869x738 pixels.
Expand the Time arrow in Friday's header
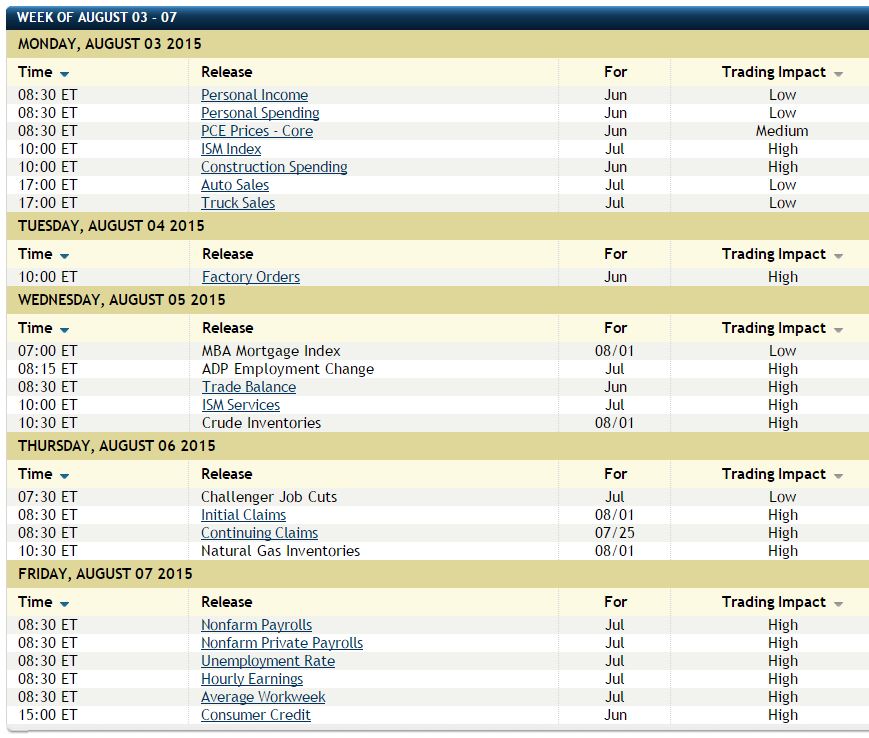[x=65, y=604]
